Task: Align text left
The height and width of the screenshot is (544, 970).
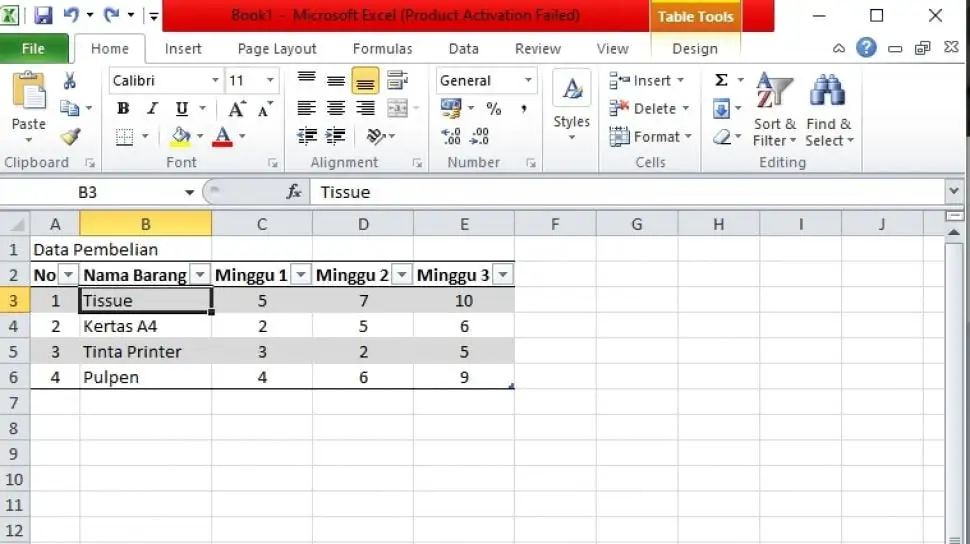Action: point(306,108)
